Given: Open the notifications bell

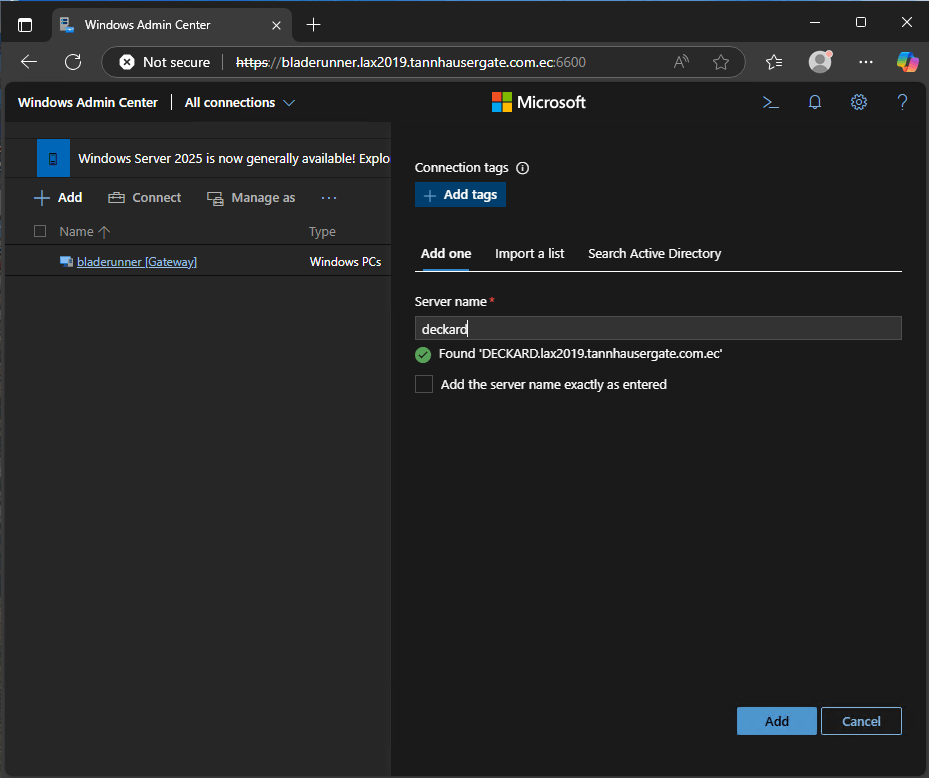Looking at the screenshot, I should 815,102.
